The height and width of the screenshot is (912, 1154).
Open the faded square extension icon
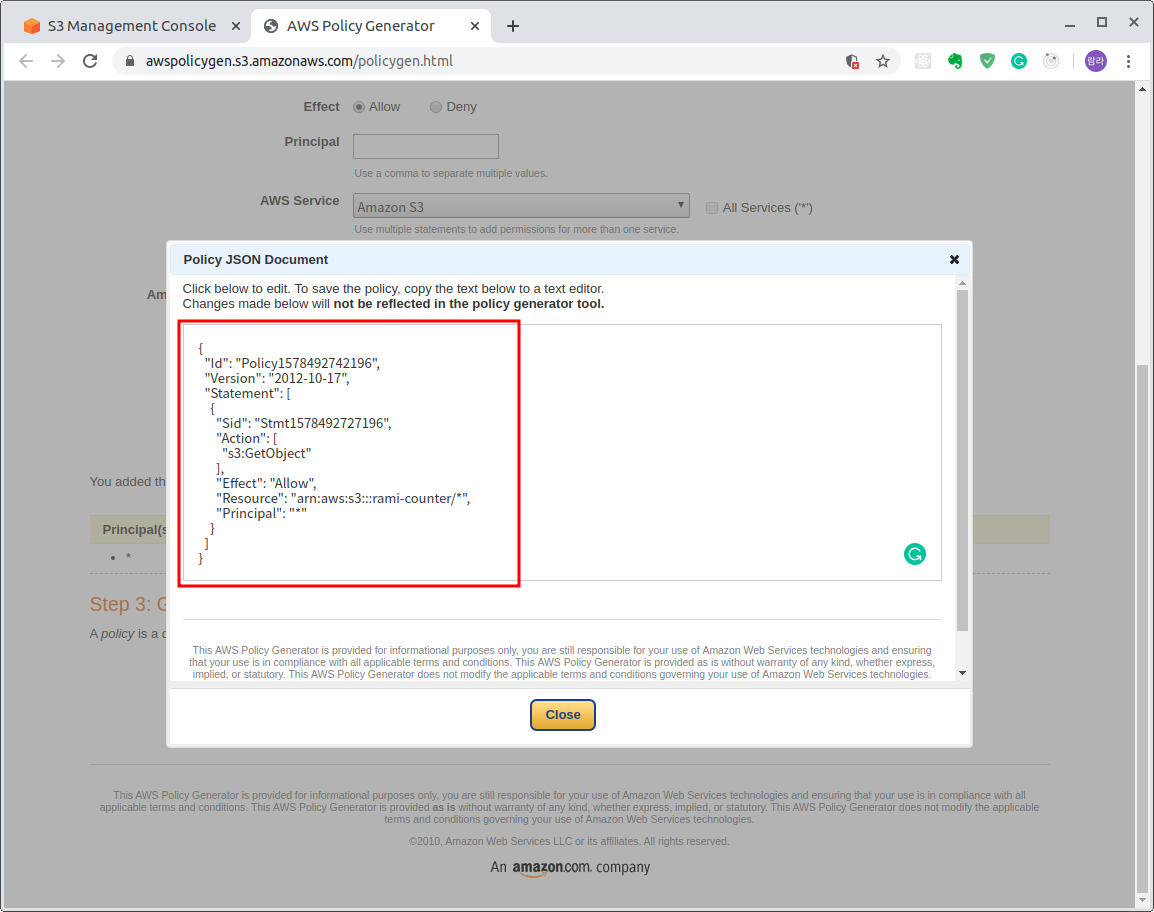click(922, 61)
